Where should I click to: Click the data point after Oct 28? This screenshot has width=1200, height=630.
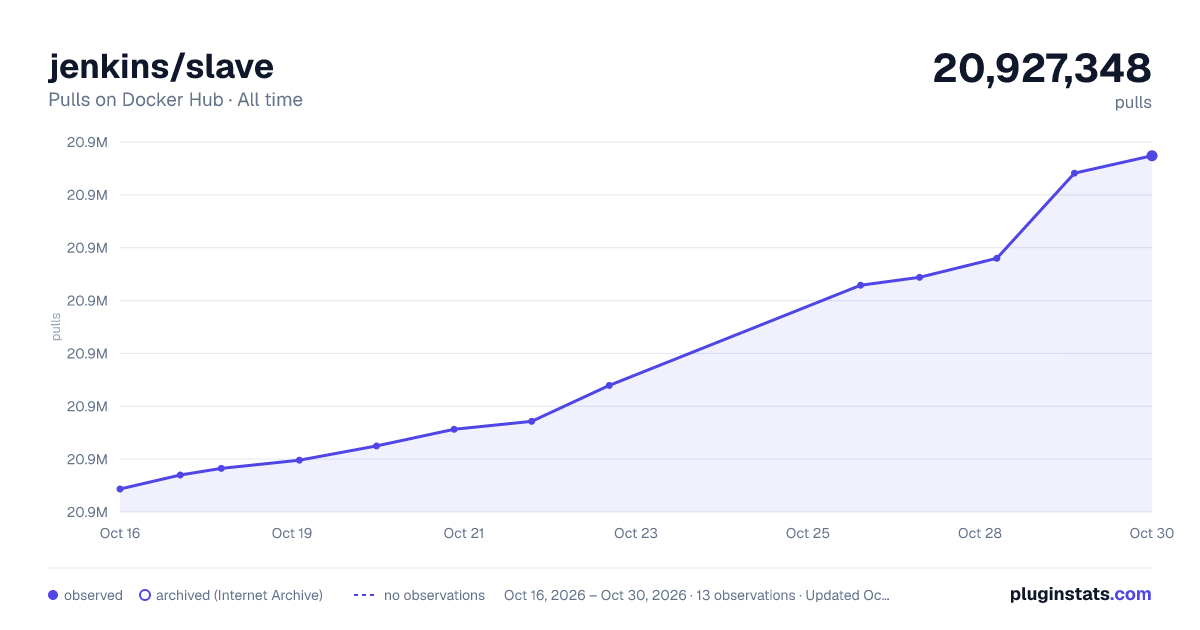tap(1074, 173)
